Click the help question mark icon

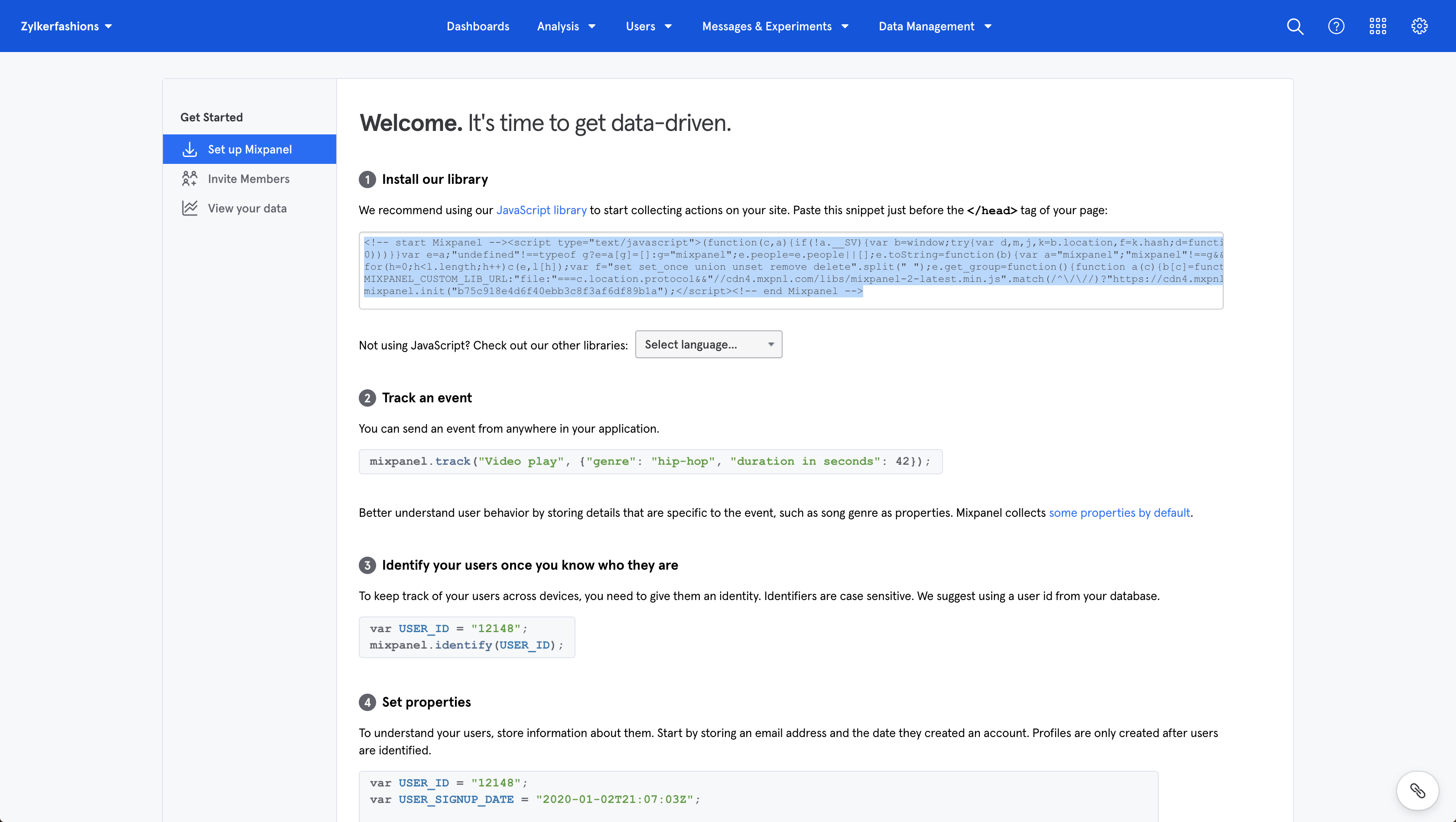click(1336, 26)
